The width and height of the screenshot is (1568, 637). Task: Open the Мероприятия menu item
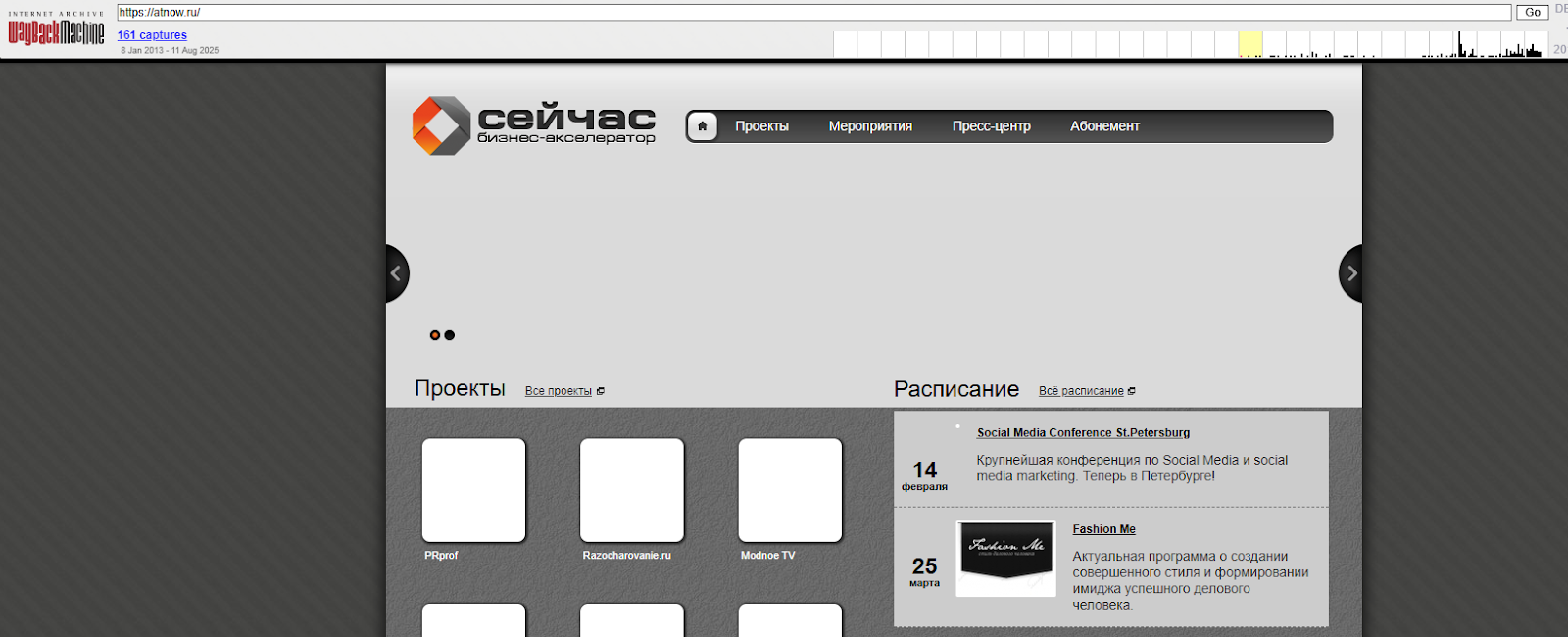[x=870, y=126]
